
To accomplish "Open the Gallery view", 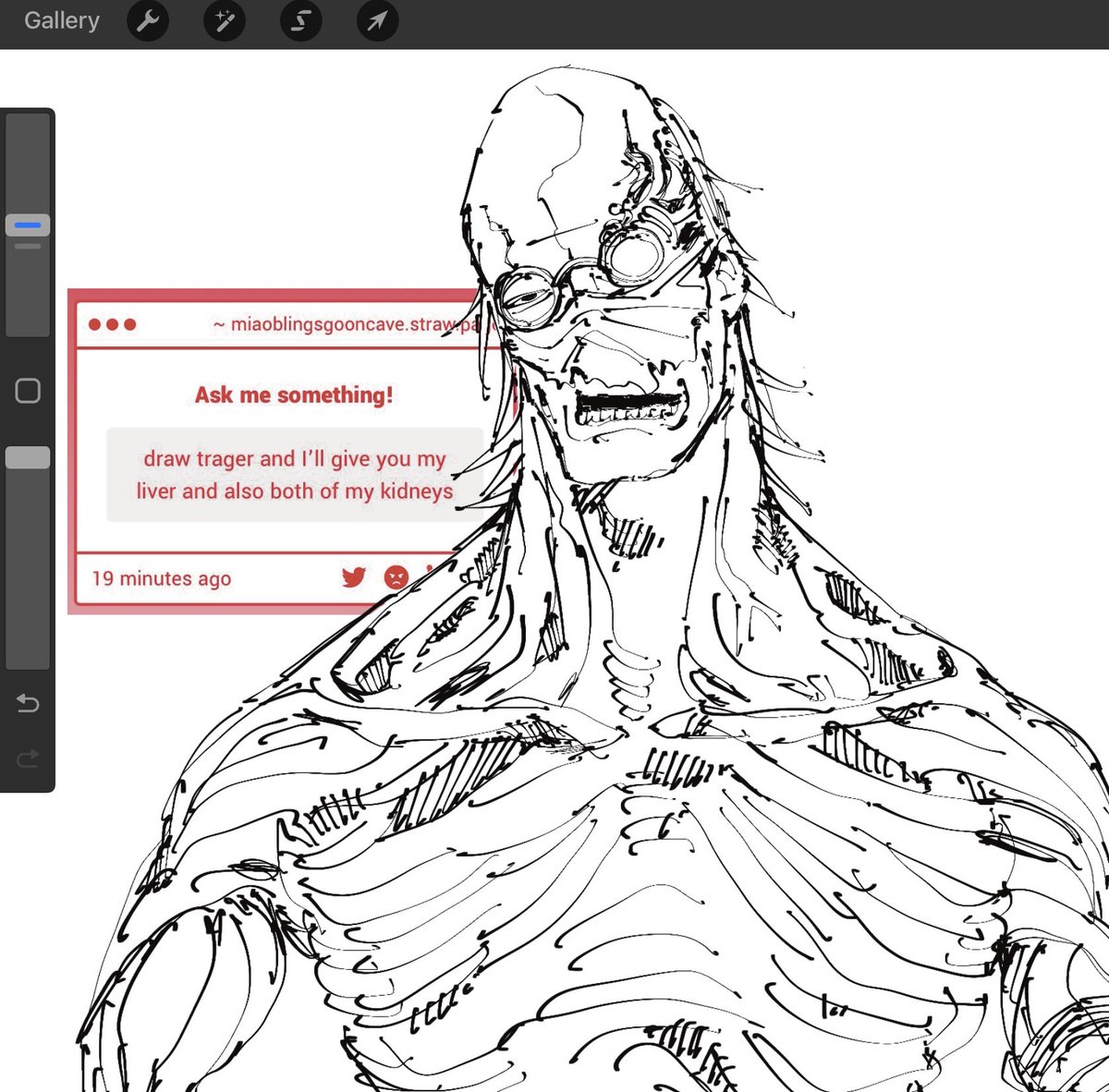I will click(61, 20).
